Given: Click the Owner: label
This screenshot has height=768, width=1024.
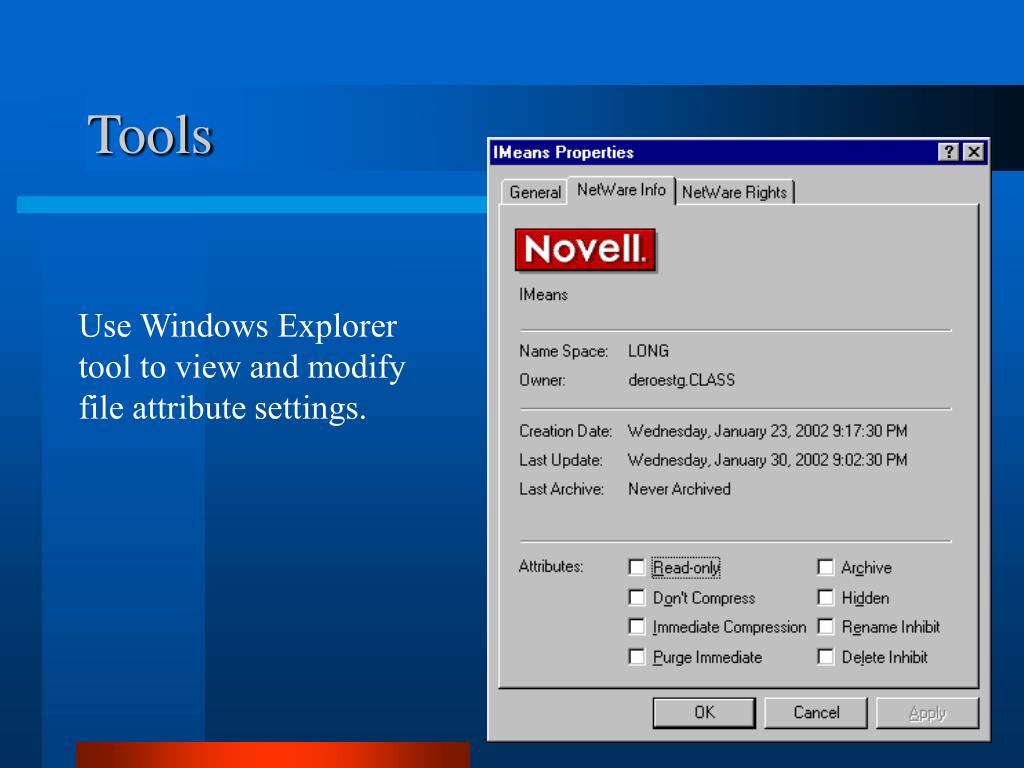Looking at the screenshot, I should pyautogui.click(x=542, y=380).
